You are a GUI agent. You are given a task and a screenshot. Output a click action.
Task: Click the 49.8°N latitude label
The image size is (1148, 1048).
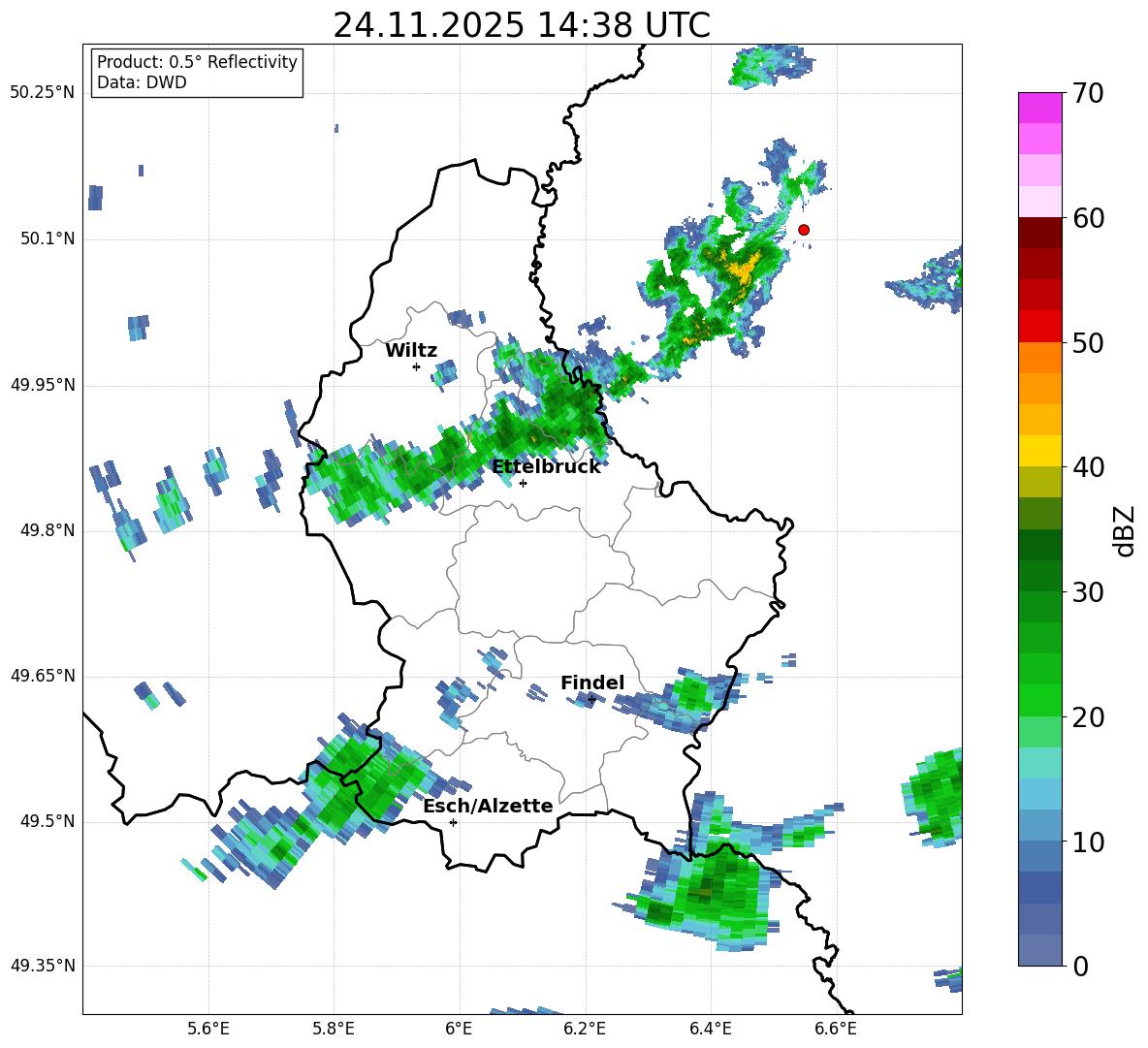click(48, 530)
